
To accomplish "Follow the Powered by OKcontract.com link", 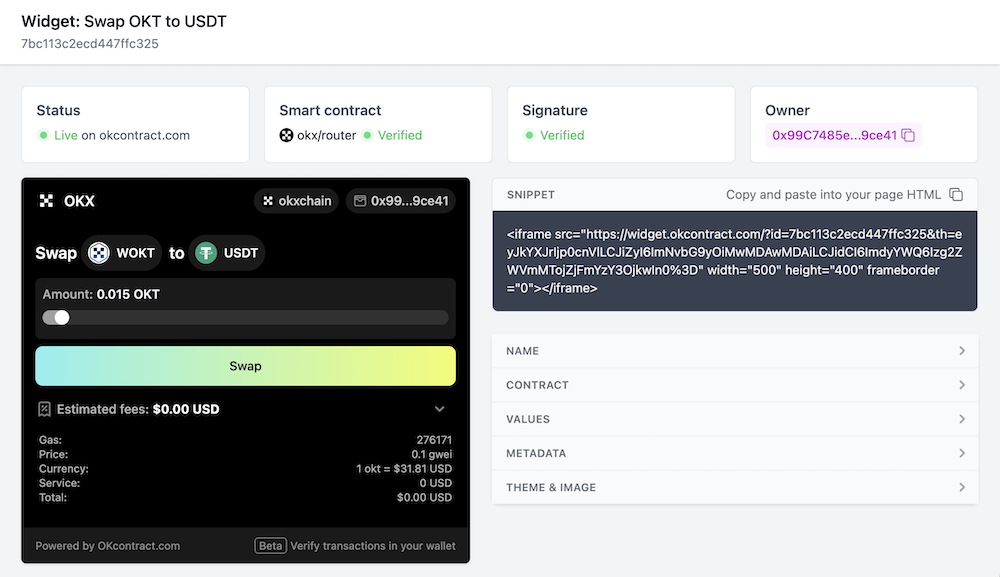I will [x=108, y=546].
